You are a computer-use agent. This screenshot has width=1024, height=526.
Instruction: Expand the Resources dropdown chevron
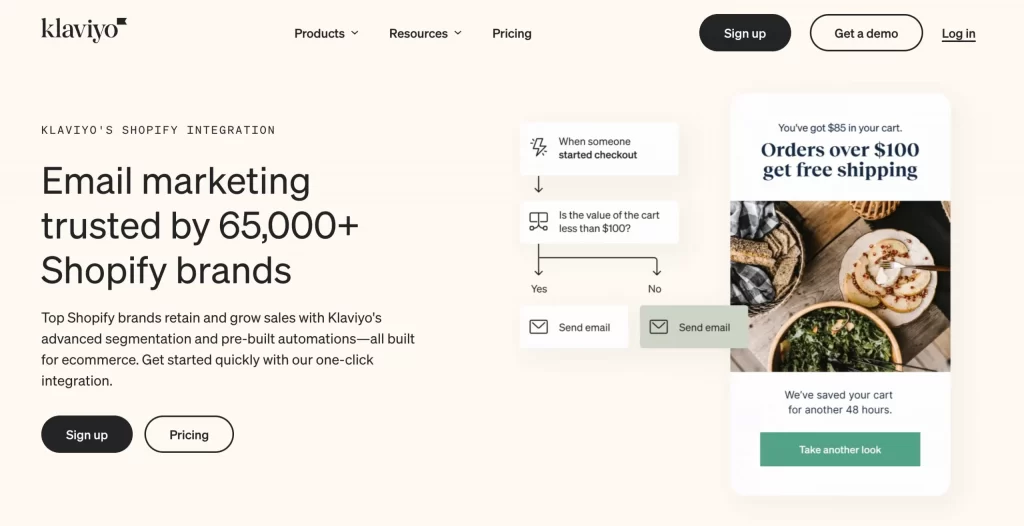[x=458, y=33]
